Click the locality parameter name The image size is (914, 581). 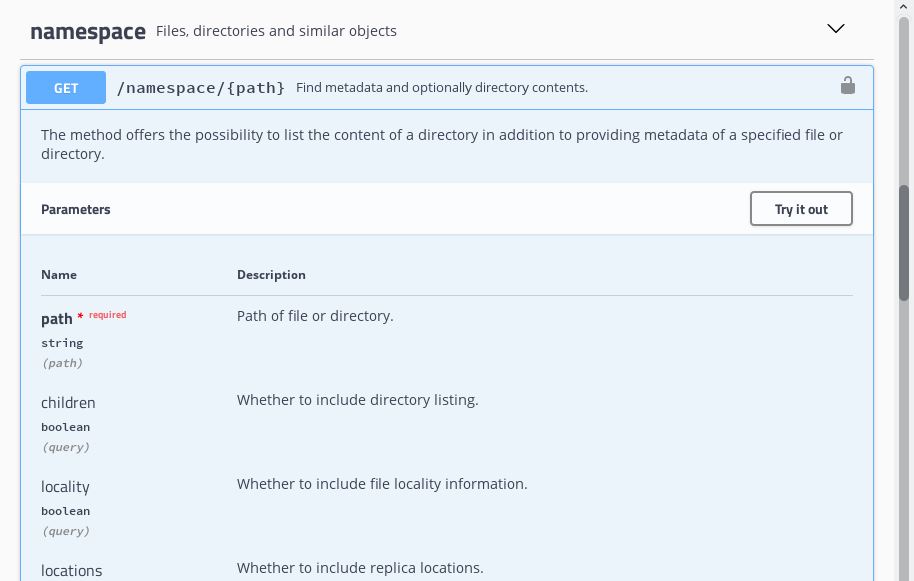point(65,487)
